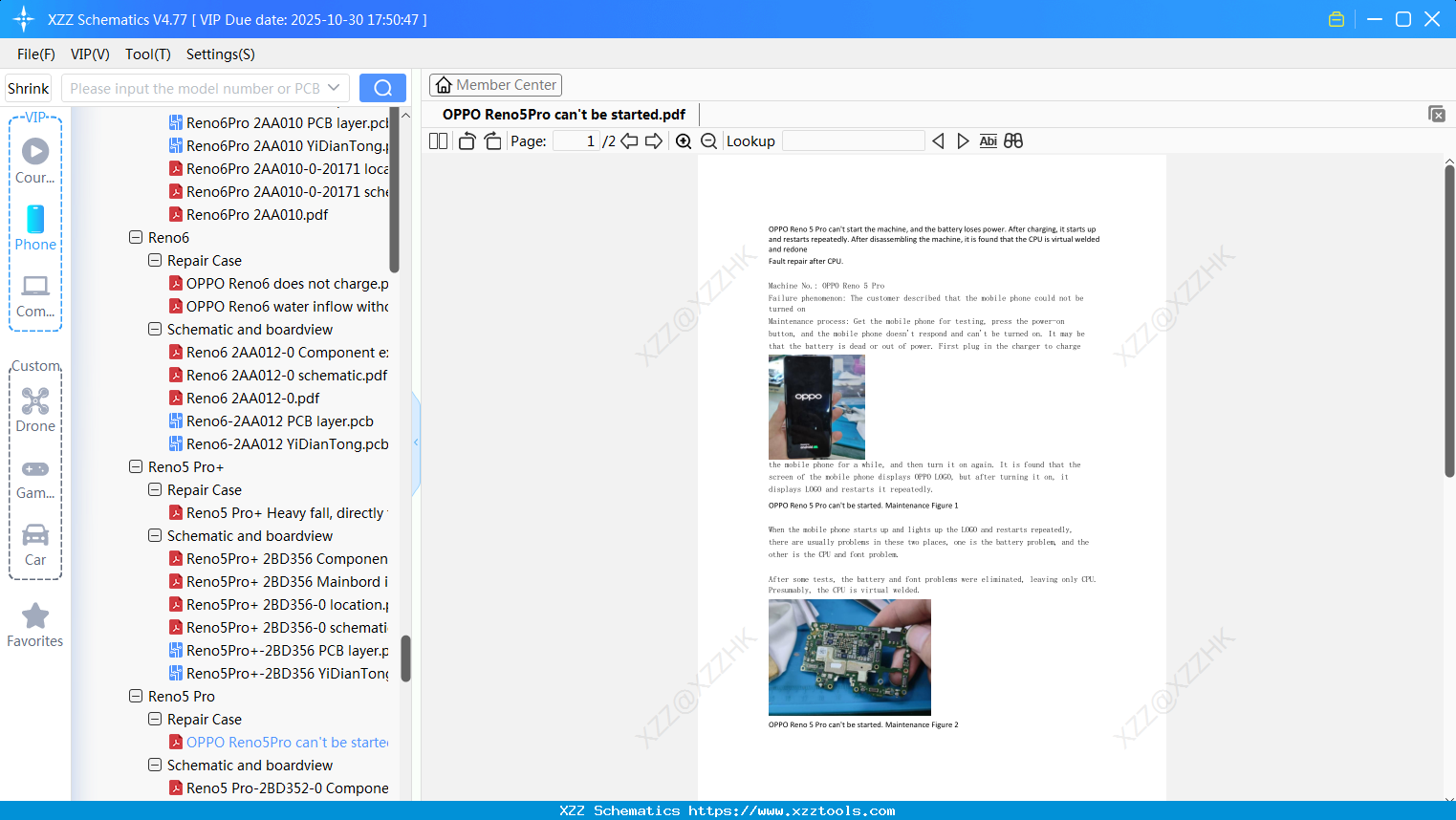The width and height of the screenshot is (1456, 820).
Task: Click the Lookup text field
Action: click(854, 141)
